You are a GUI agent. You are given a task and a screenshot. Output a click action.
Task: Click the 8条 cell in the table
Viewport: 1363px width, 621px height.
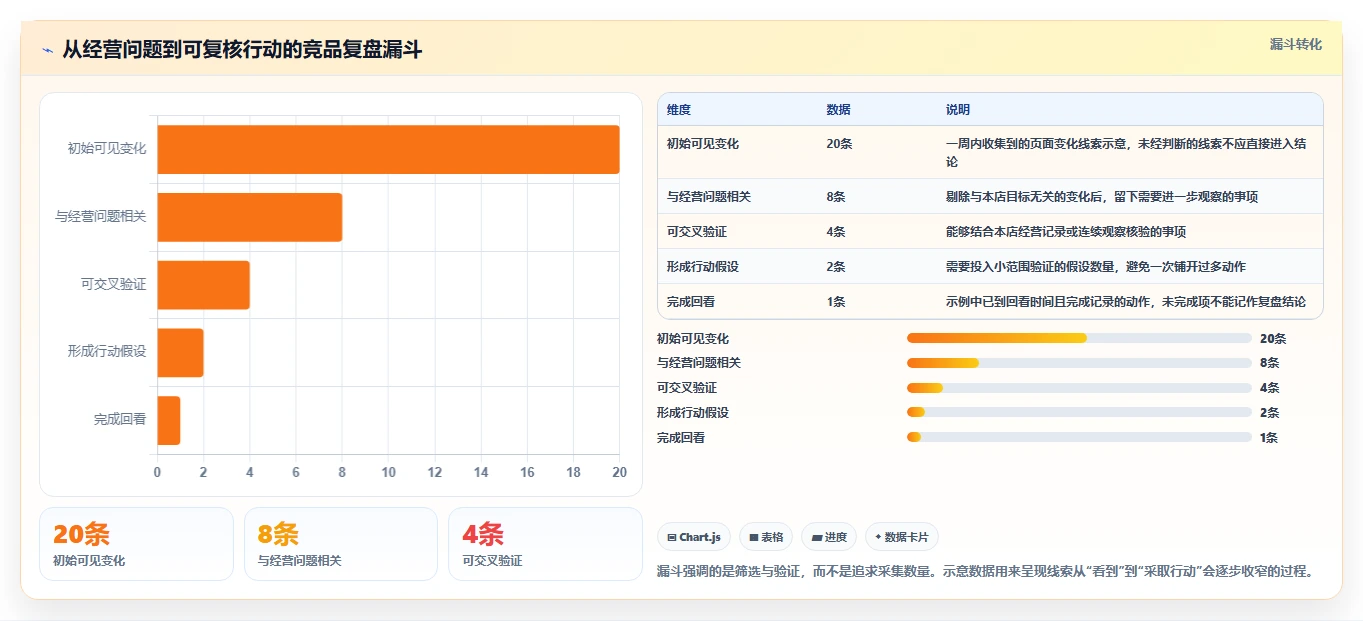(836, 197)
